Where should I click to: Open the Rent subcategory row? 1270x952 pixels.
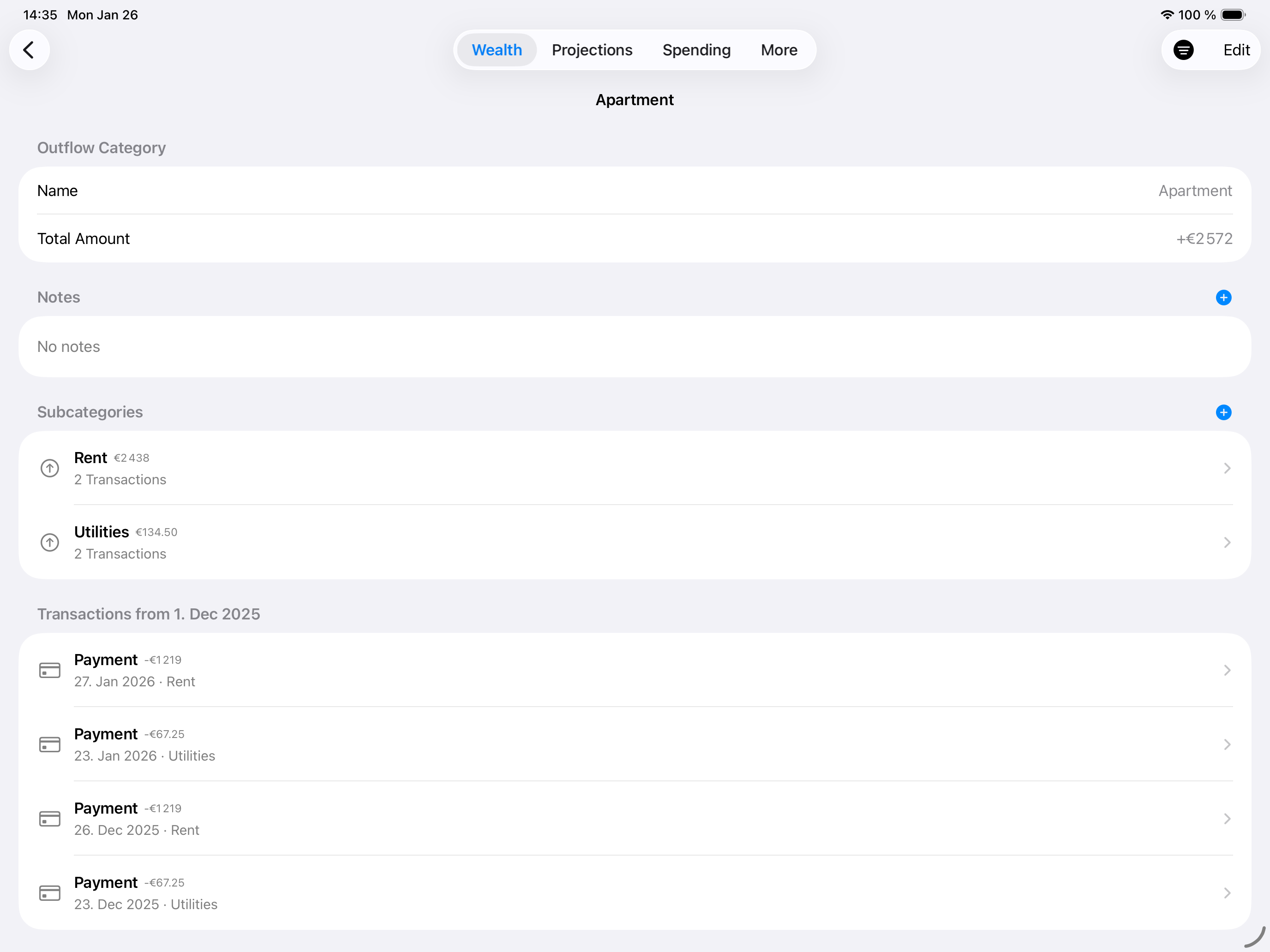click(635, 468)
